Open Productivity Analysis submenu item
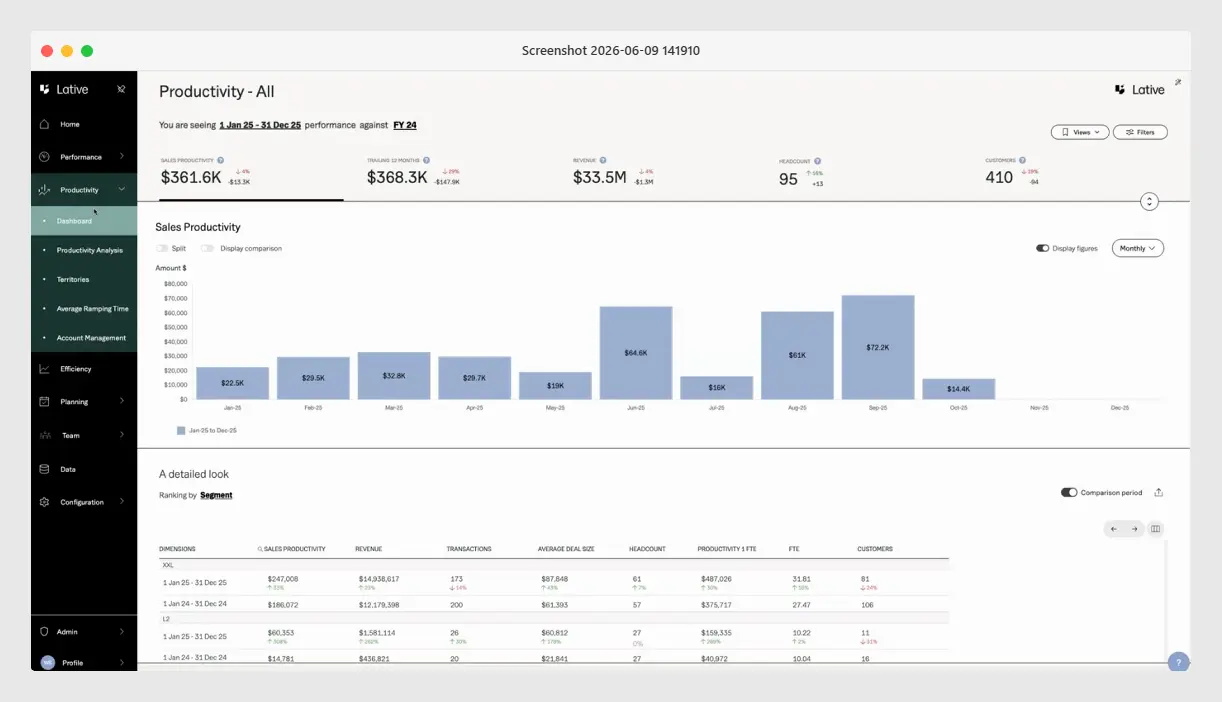Screen dimensions: 1222x702 89,250
